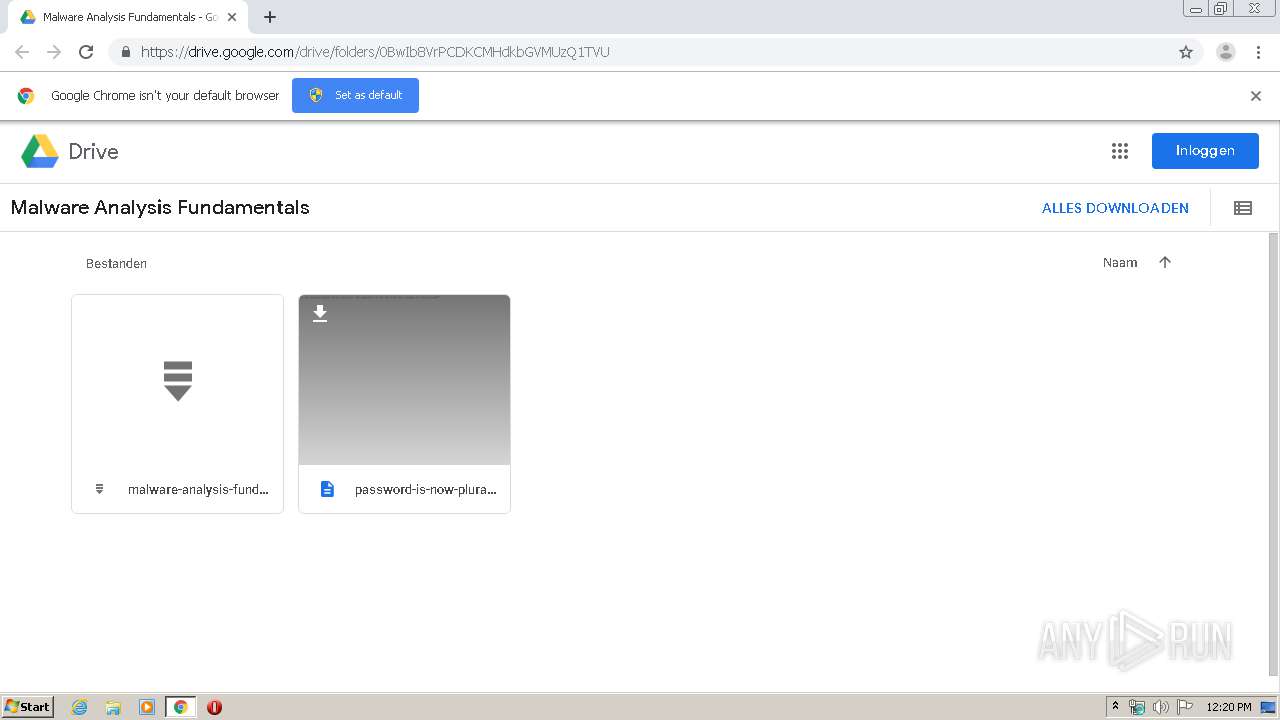Image resolution: width=1280 pixels, height=720 pixels.
Task: Click the browser back arrow
Action: tap(22, 52)
